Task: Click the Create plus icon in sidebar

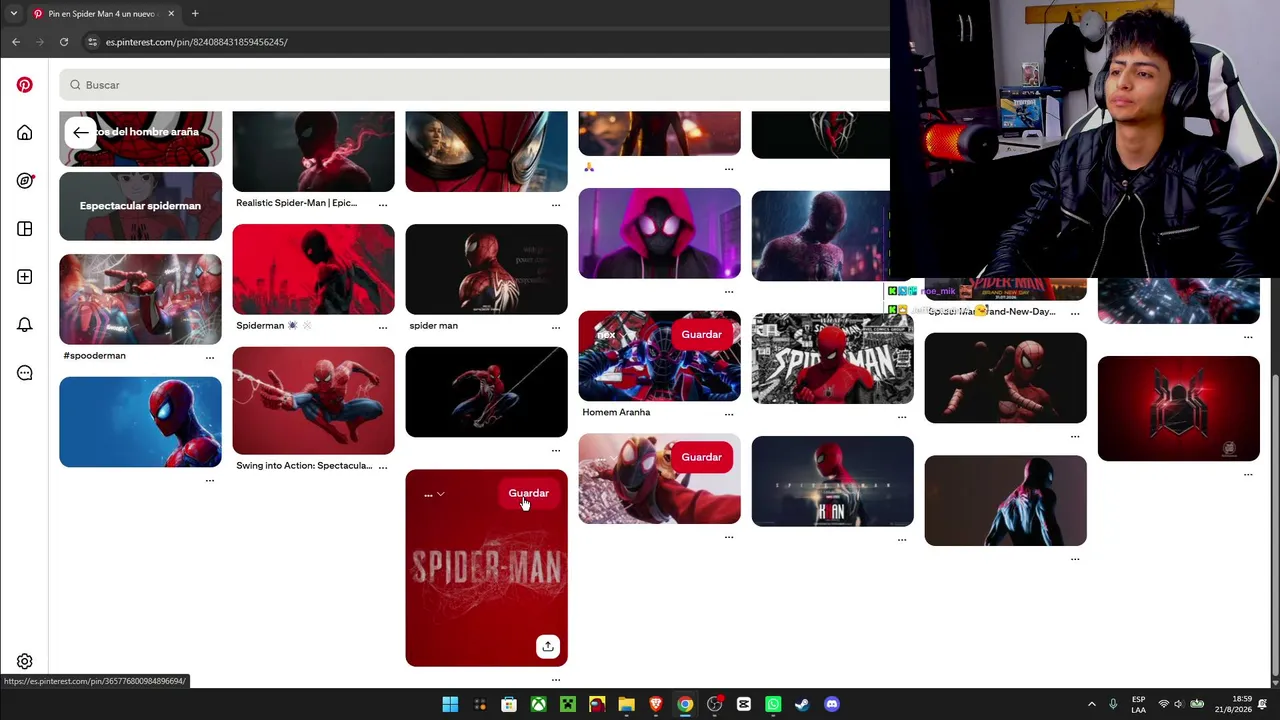Action: (x=24, y=277)
